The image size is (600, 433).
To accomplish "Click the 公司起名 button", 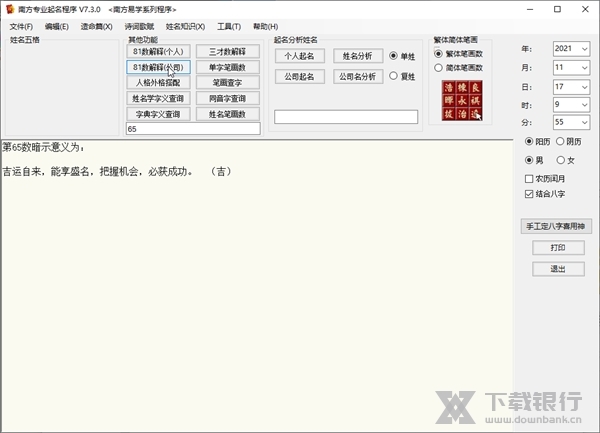I will pos(300,77).
